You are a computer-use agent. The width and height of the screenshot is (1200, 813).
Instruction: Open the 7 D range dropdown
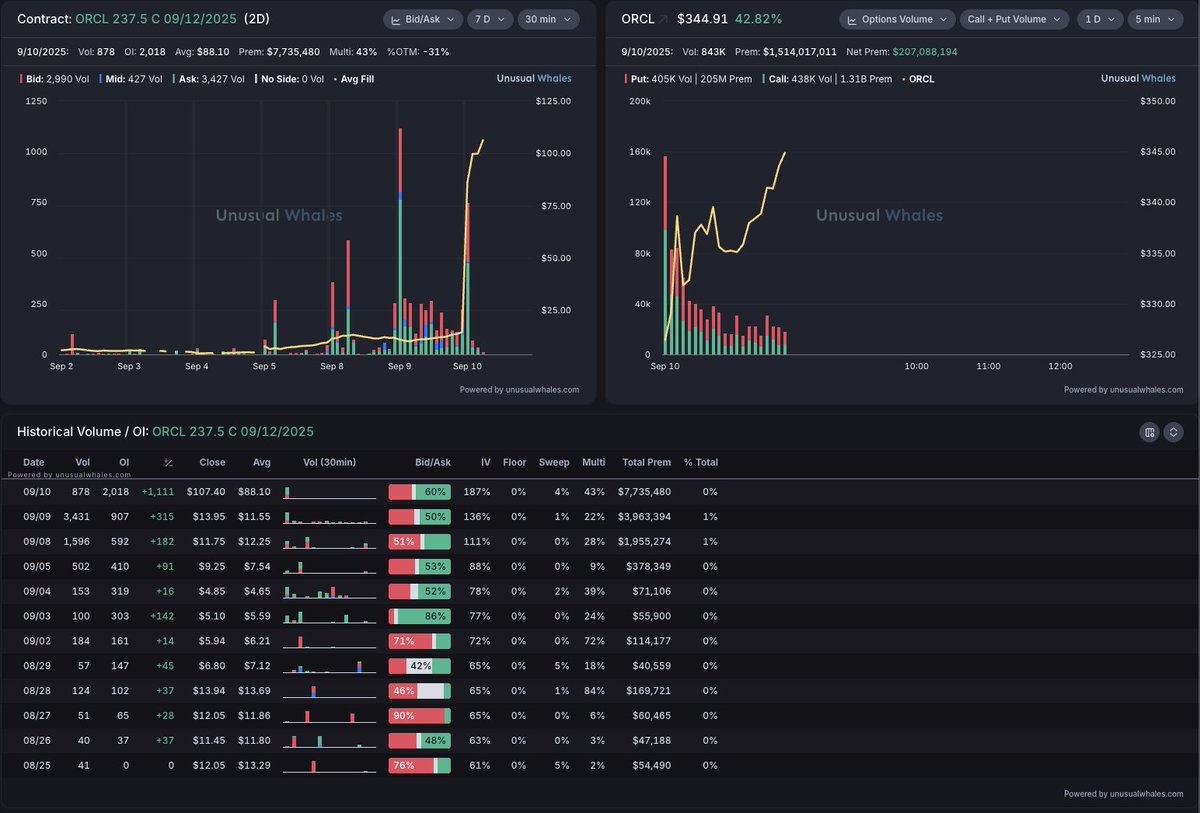(490, 19)
